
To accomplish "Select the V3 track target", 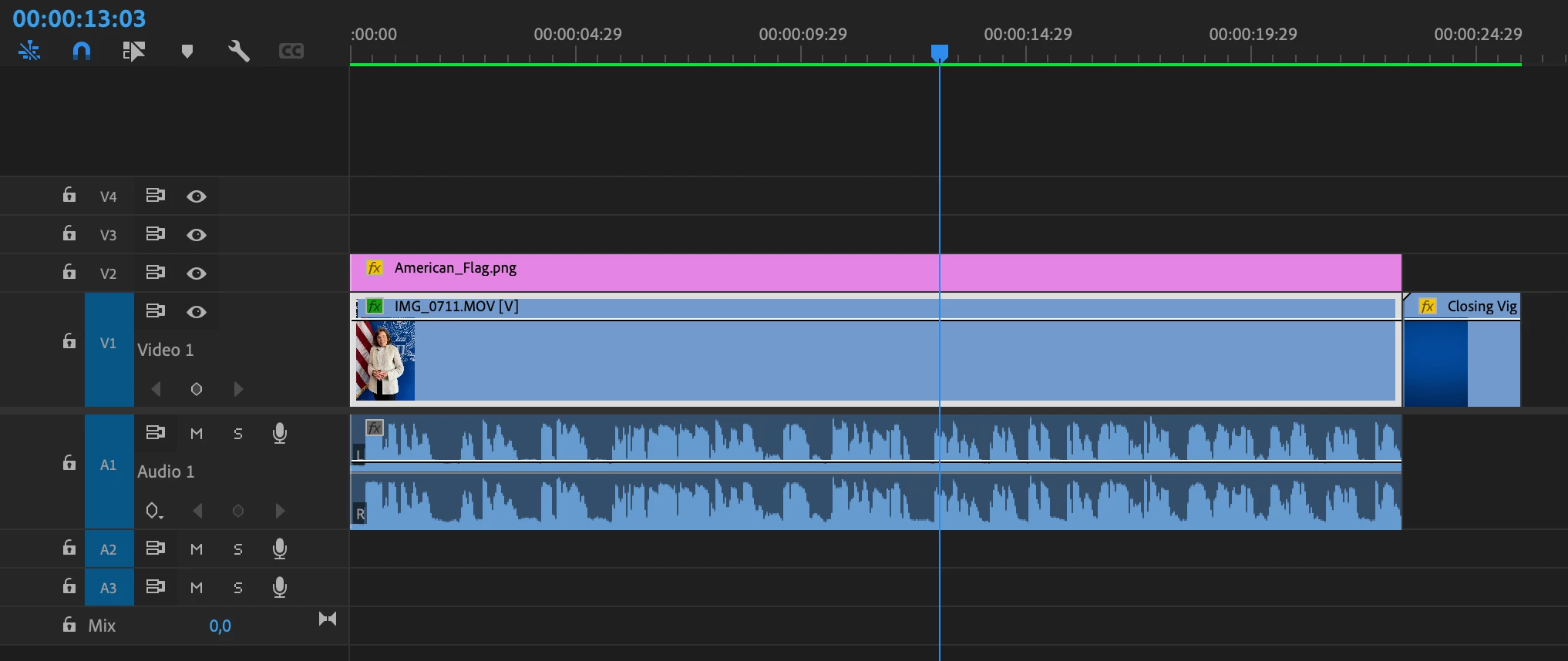I will (109, 235).
